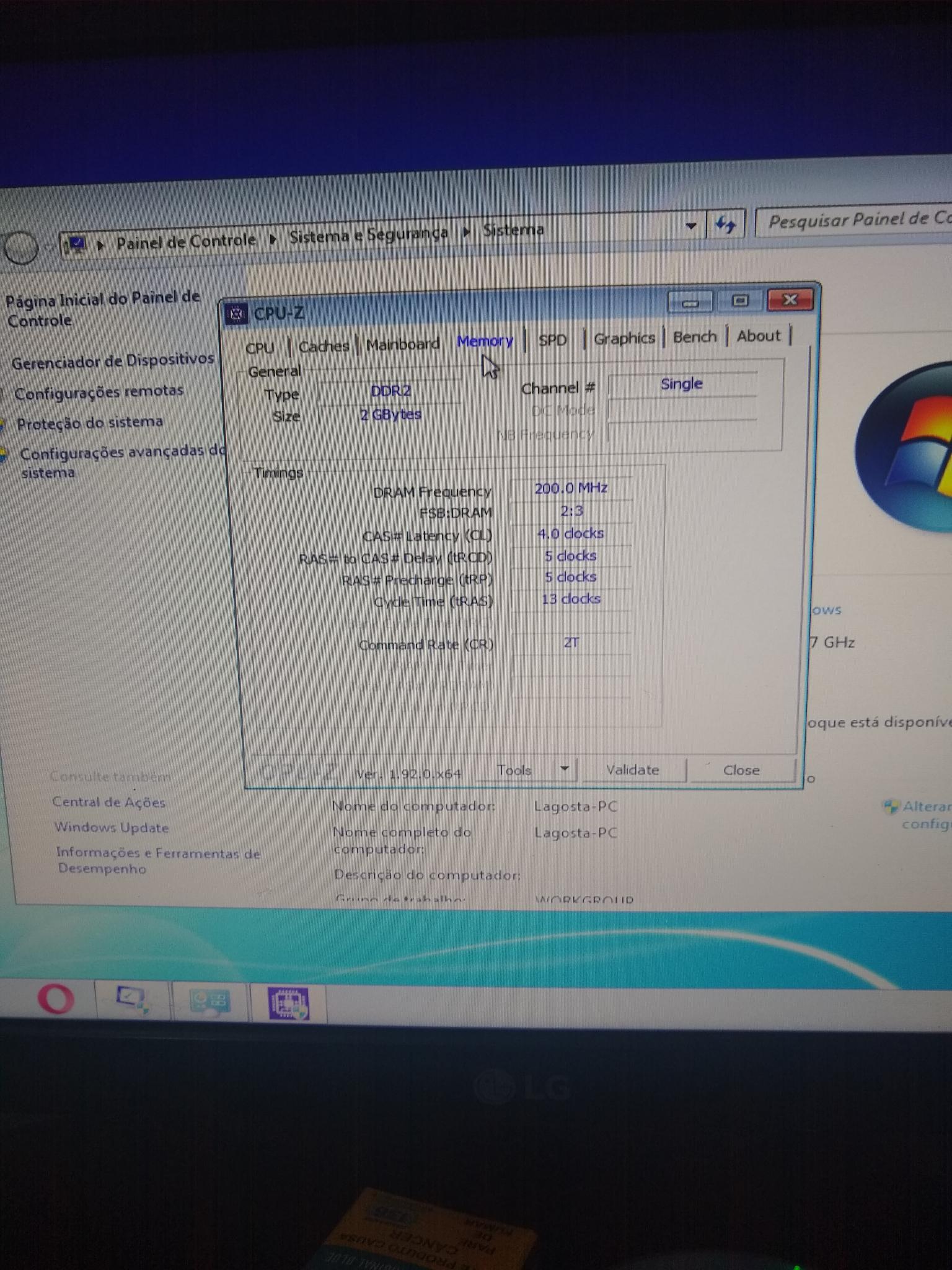Open Informações e Ferramentas de Desempenho
This screenshot has width=952, height=1270.
[x=158, y=860]
